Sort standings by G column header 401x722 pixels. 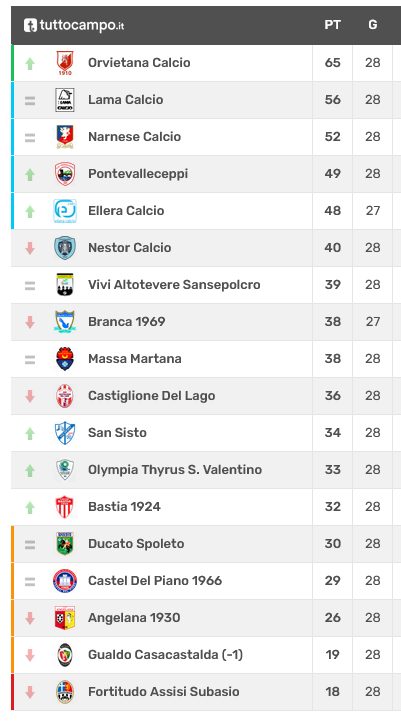tap(372, 25)
